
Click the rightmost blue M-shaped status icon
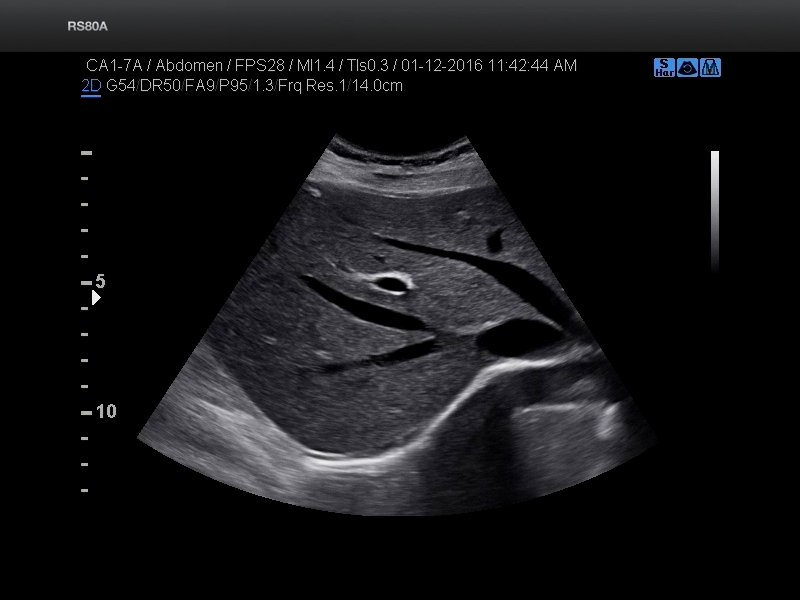coord(711,68)
